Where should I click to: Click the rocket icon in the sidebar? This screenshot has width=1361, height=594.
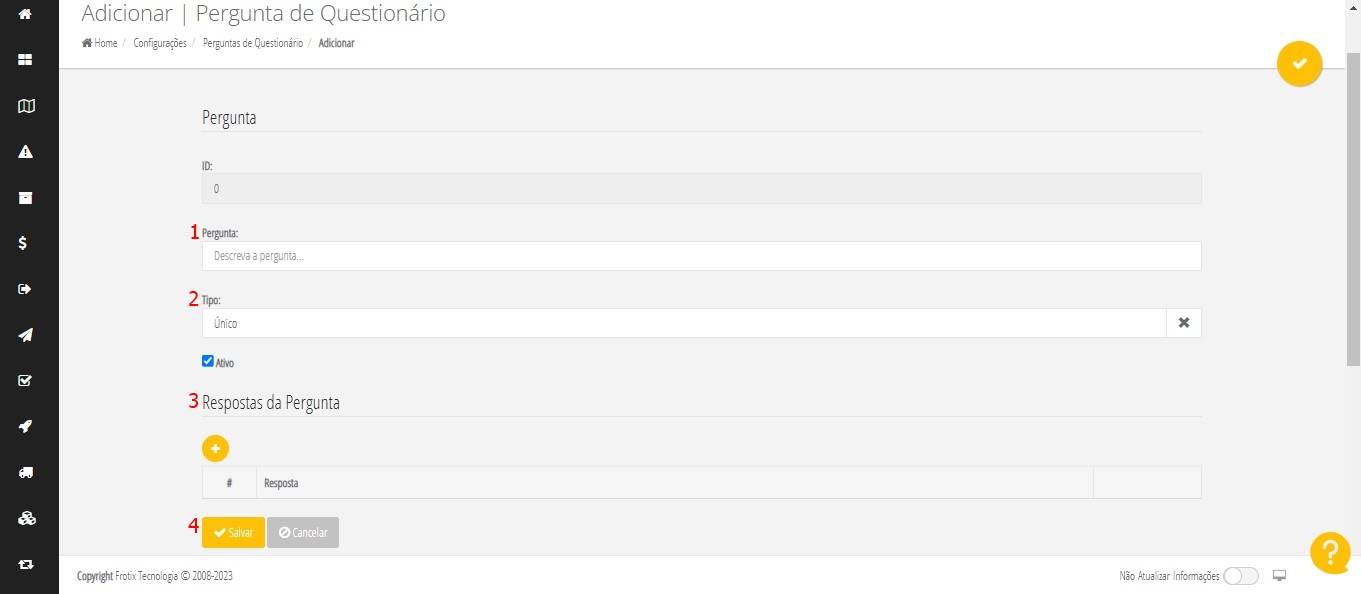click(x=26, y=426)
